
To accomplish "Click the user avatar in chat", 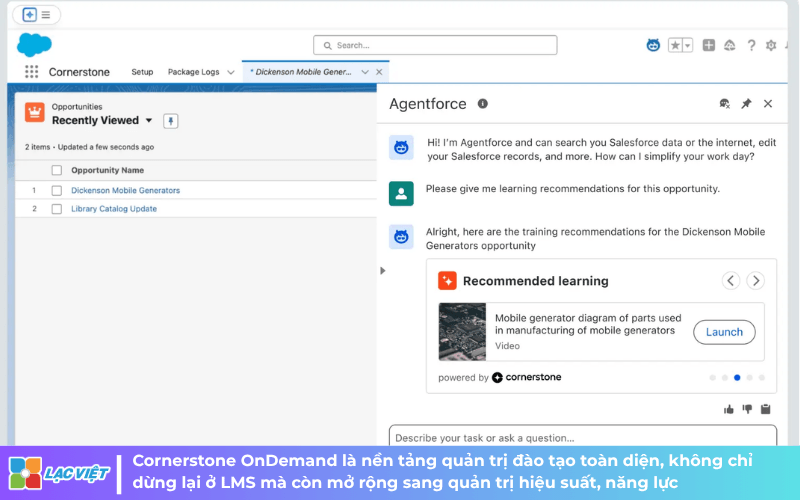I will coord(401,193).
